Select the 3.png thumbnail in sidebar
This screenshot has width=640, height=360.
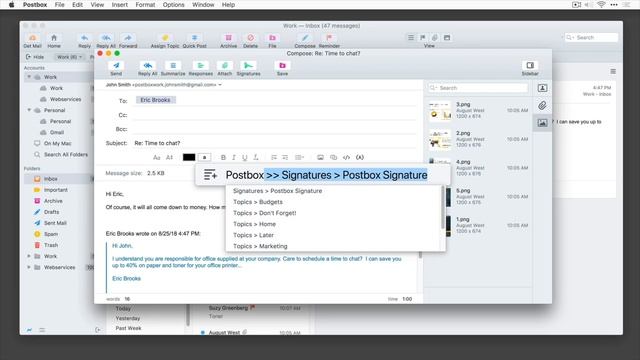(440, 111)
